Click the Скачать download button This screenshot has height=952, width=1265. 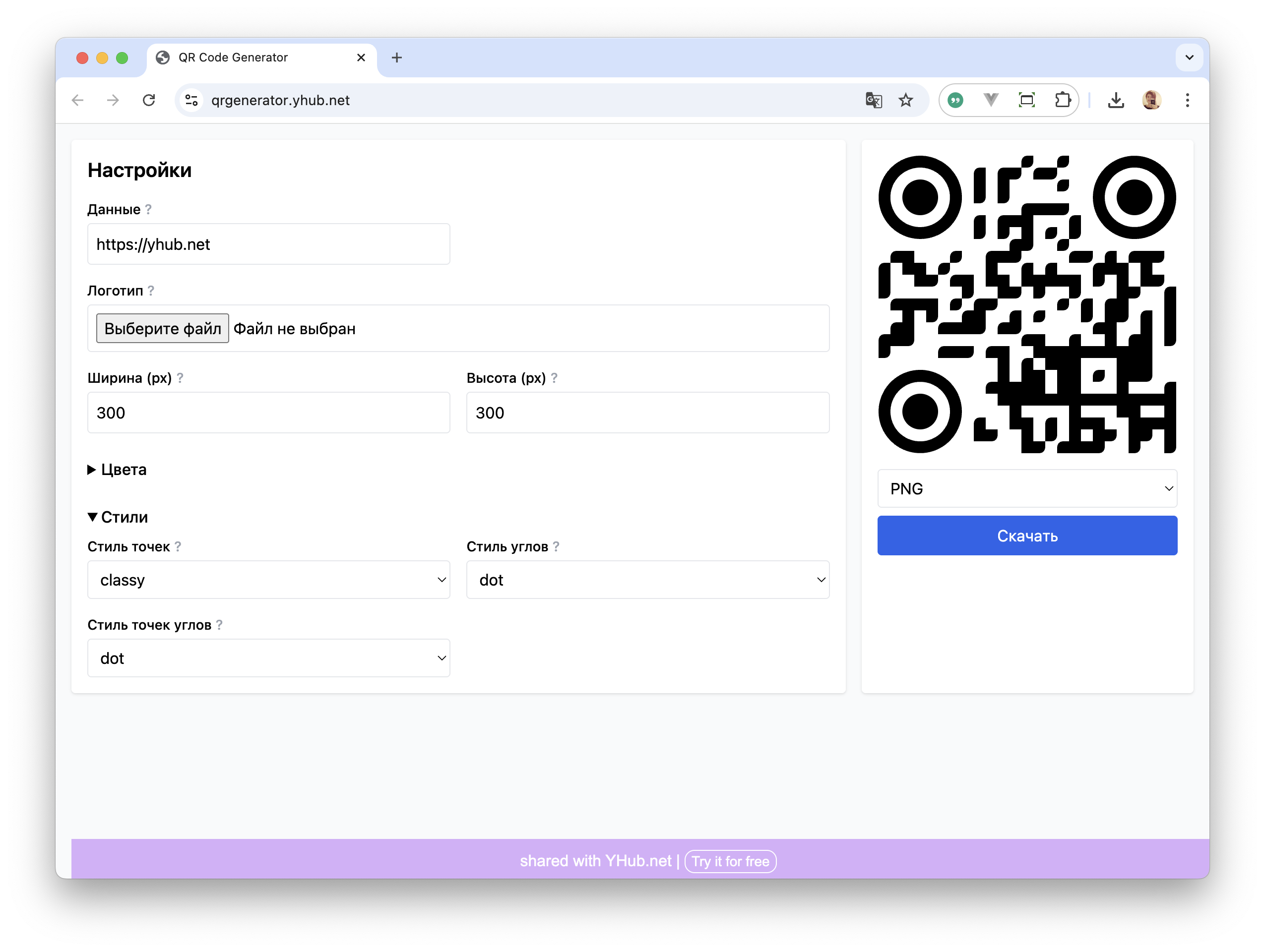click(x=1027, y=536)
